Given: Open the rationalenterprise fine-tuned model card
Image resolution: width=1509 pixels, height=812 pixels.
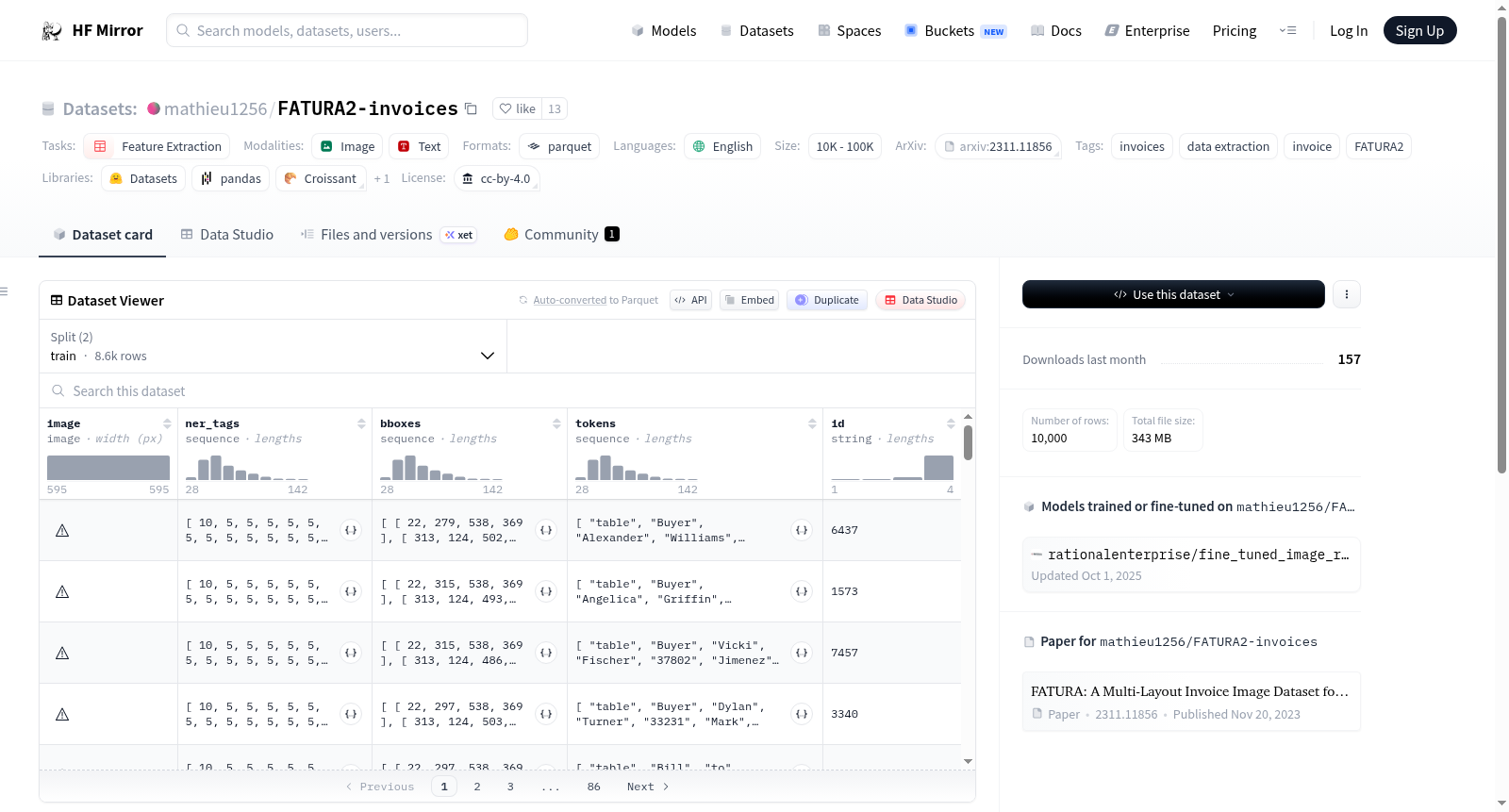Looking at the screenshot, I should (1191, 564).
